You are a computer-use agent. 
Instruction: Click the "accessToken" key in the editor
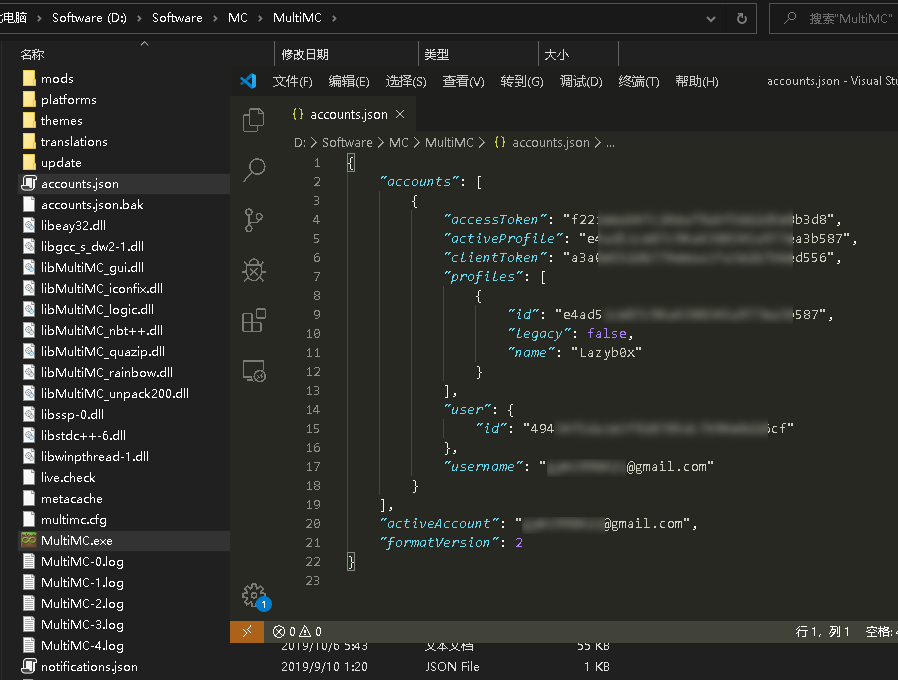point(495,219)
